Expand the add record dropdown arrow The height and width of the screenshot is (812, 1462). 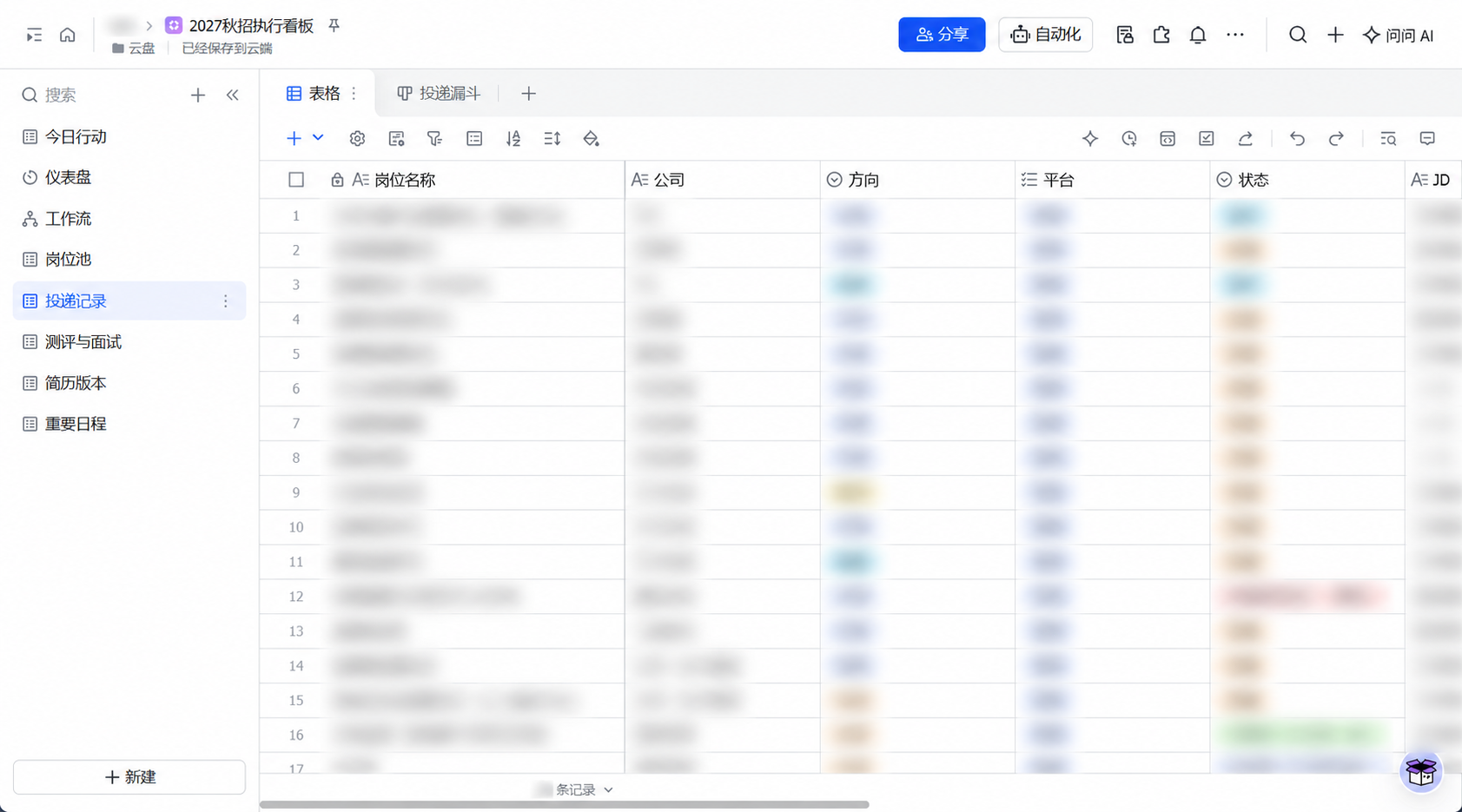tap(318, 138)
